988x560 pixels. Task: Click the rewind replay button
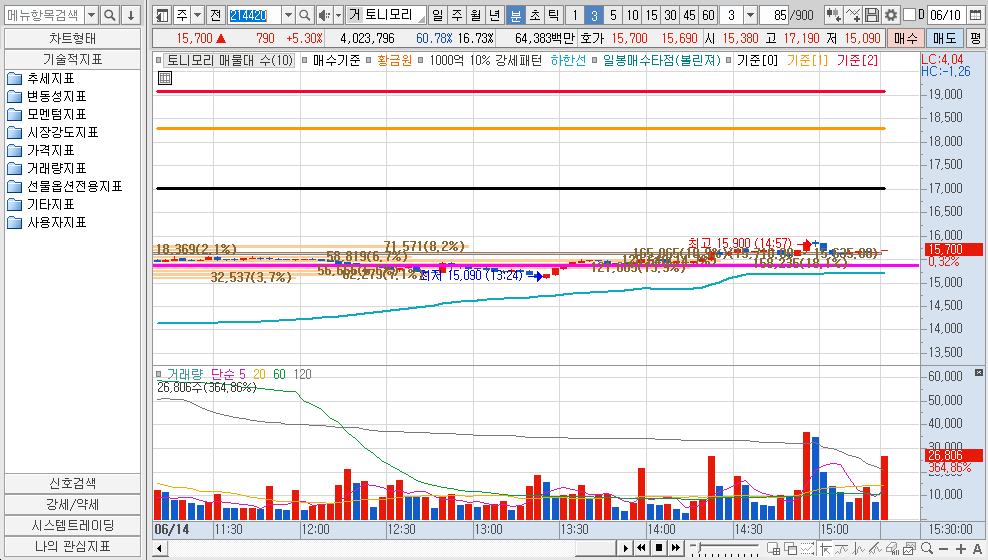pos(641,548)
